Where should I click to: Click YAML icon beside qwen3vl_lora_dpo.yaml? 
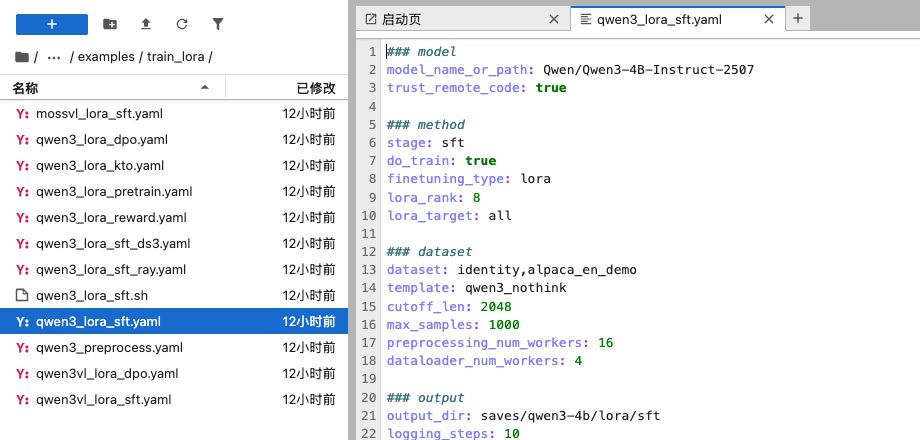click(x=22, y=374)
